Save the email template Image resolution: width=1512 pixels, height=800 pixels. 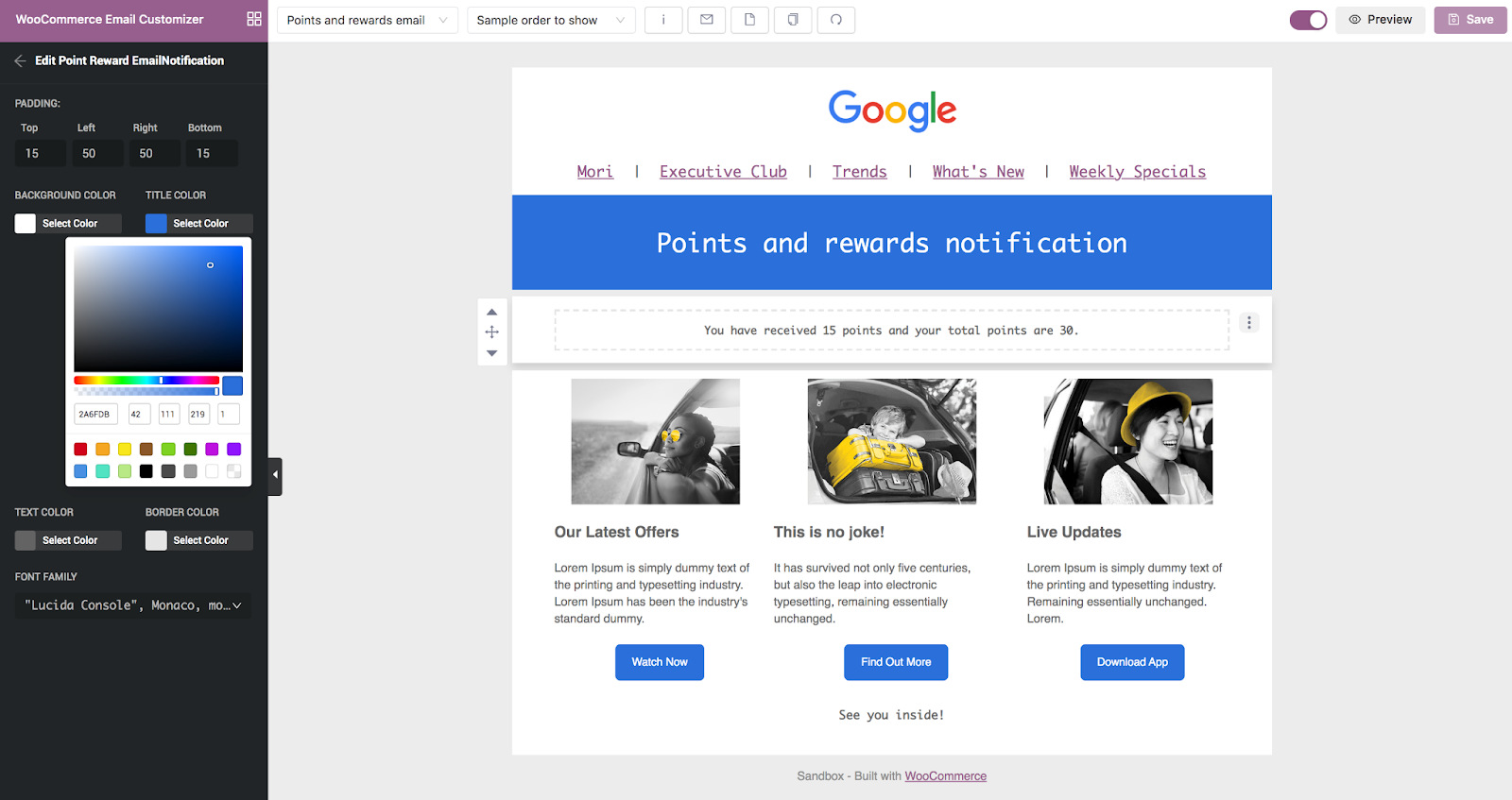click(1470, 20)
